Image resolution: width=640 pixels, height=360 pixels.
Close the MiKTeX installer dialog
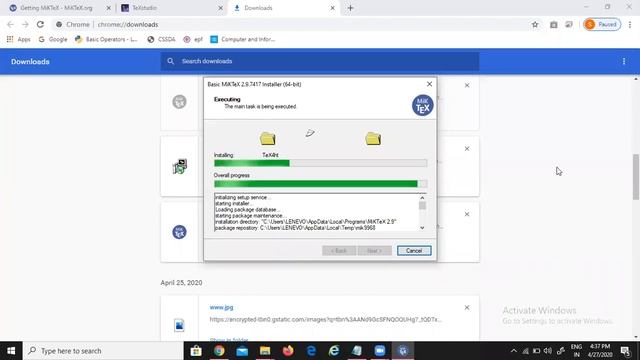pyautogui.click(x=429, y=84)
